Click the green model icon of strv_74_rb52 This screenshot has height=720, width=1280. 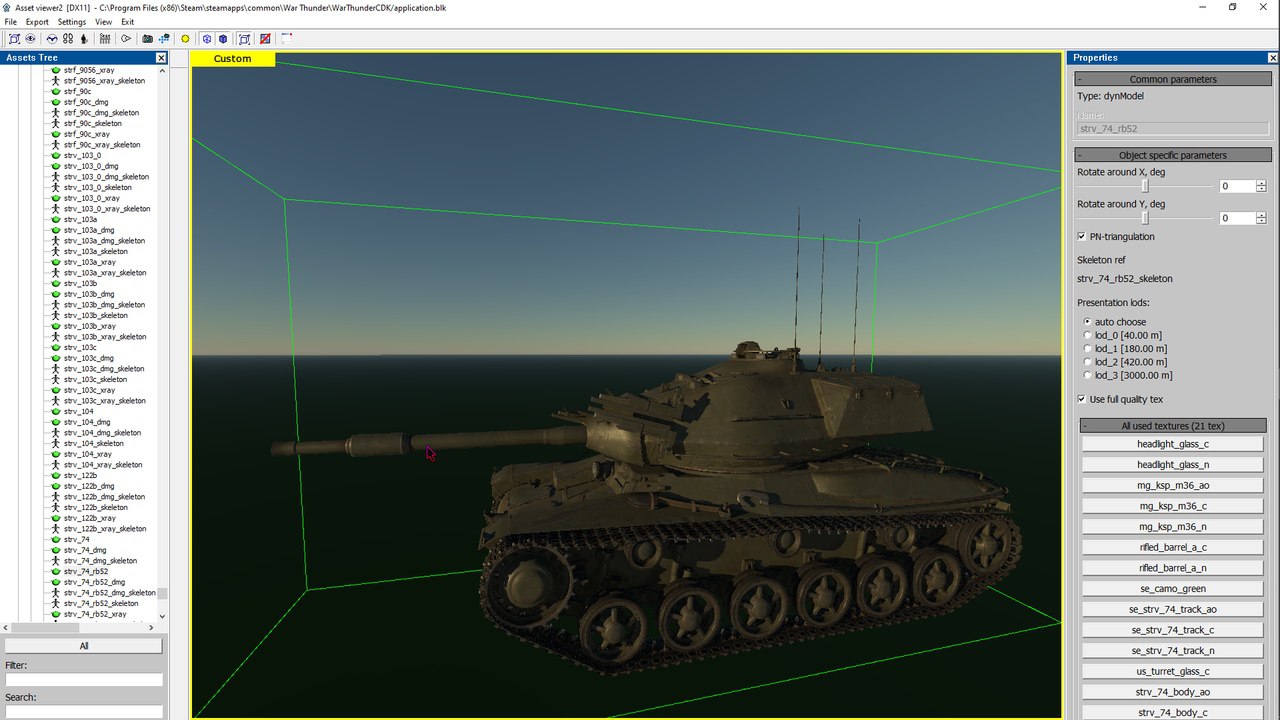56,571
